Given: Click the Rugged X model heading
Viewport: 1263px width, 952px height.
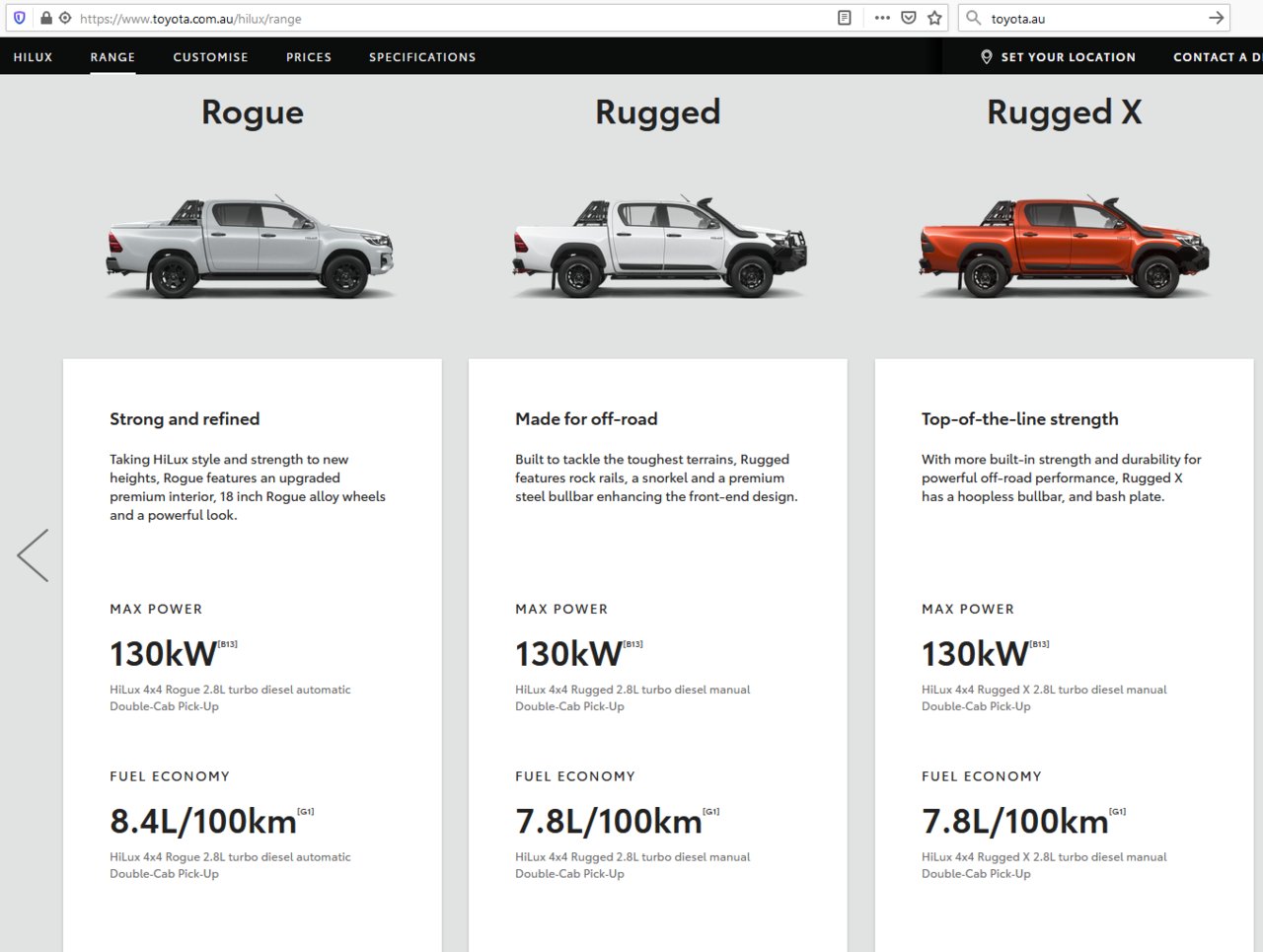Looking at the screenshot, I should tap(1065, 112).
